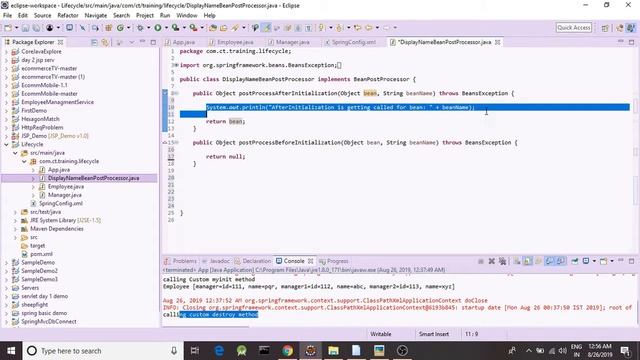640x360 pixels.
Task: Switch to the App.java editor tab
Action: tap(180, 42)
